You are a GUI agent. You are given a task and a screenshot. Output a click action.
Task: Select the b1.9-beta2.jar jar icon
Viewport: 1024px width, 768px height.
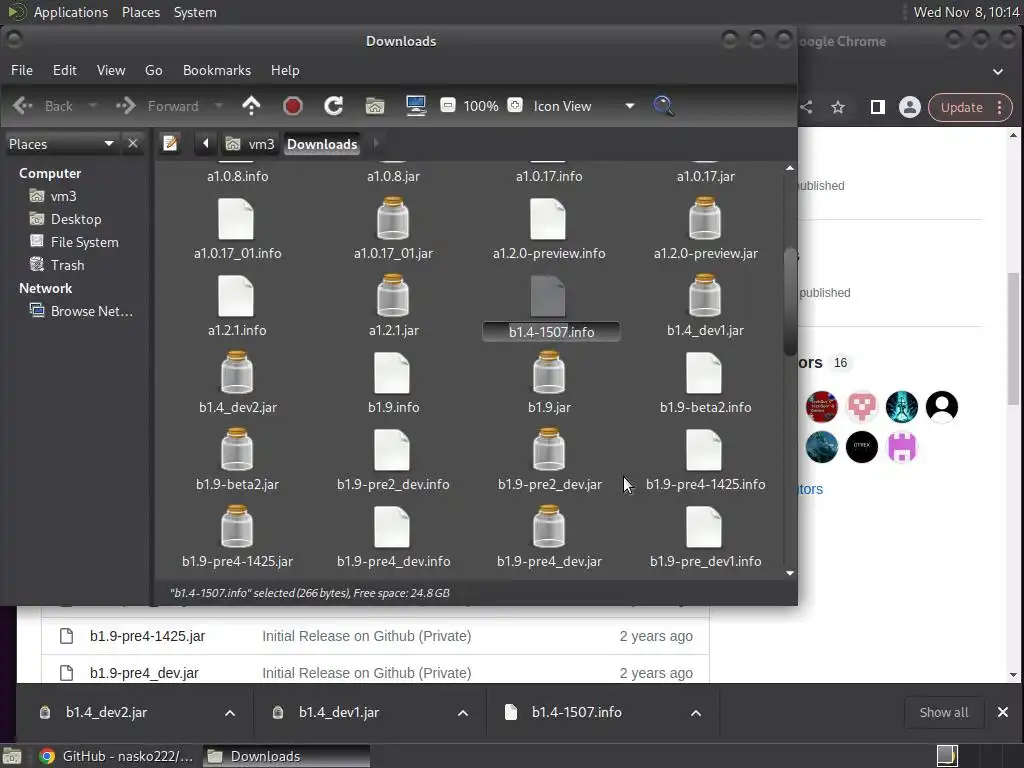(x=237, y=450)
